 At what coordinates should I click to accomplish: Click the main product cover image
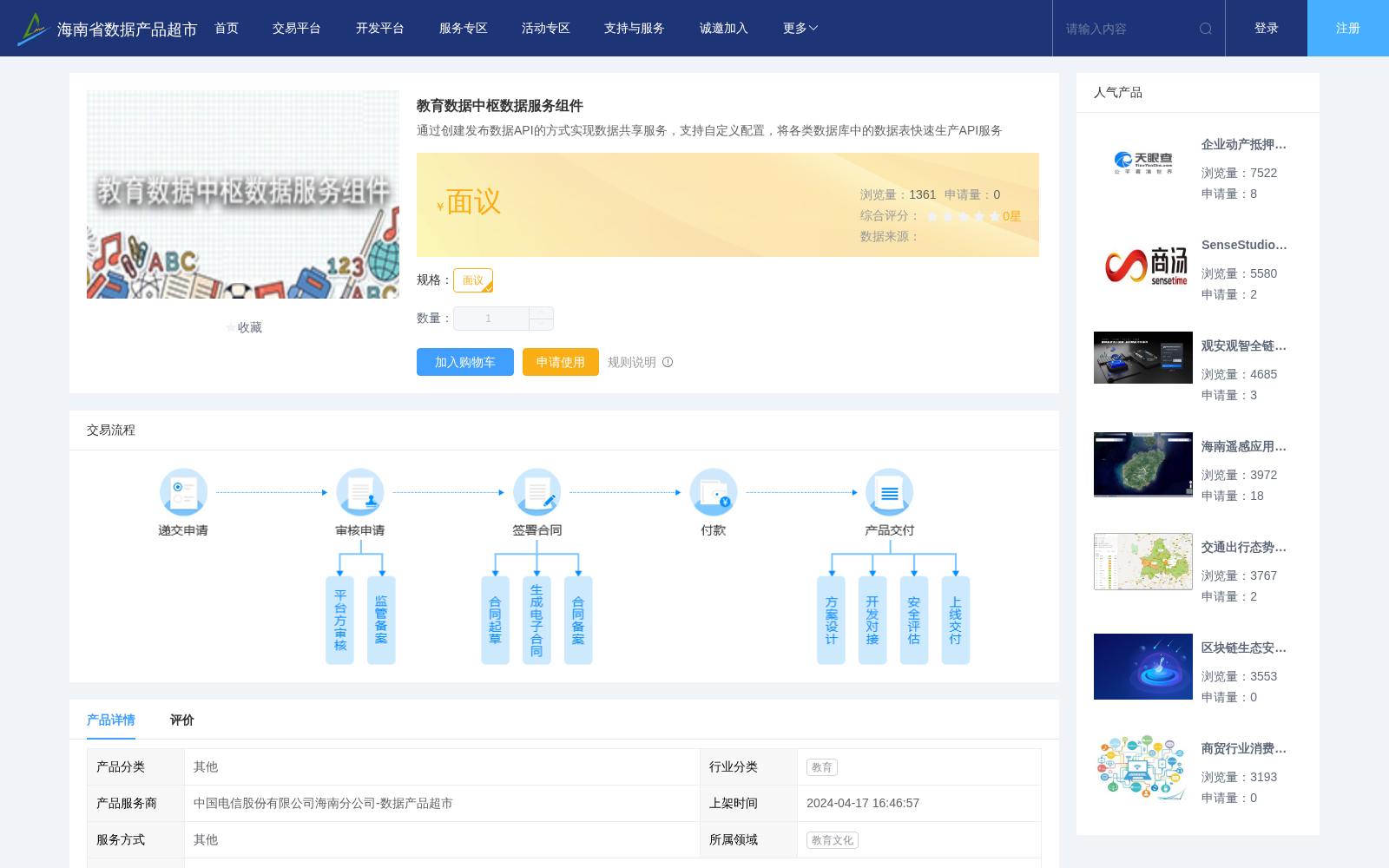tap(243, 194)
